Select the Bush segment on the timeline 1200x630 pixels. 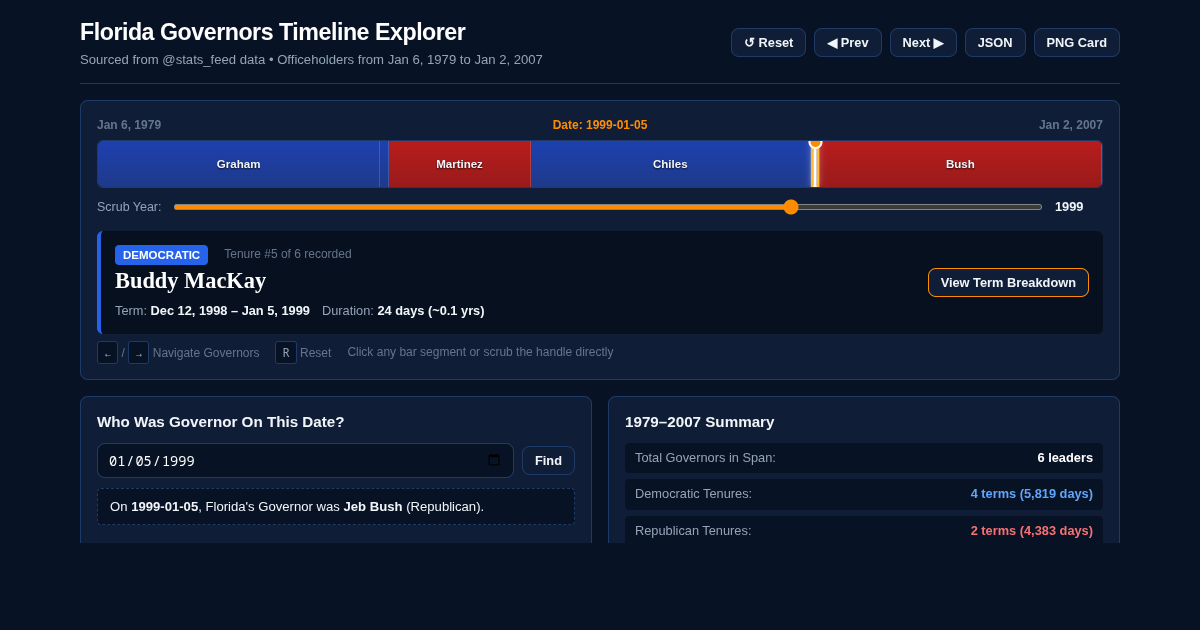pyautogui.click(x=960, y=164)
